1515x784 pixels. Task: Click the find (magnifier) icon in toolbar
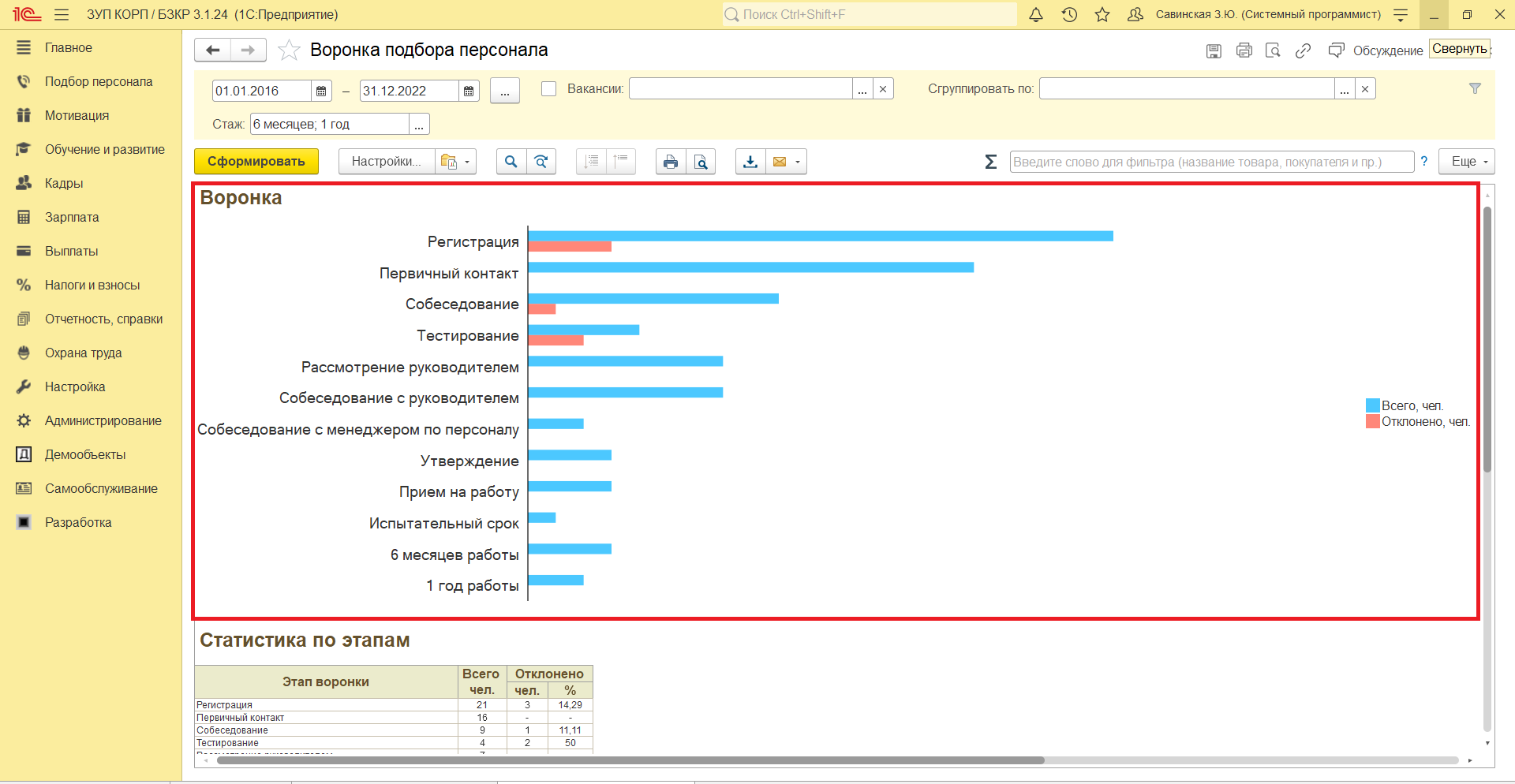(x=511, y=162)
